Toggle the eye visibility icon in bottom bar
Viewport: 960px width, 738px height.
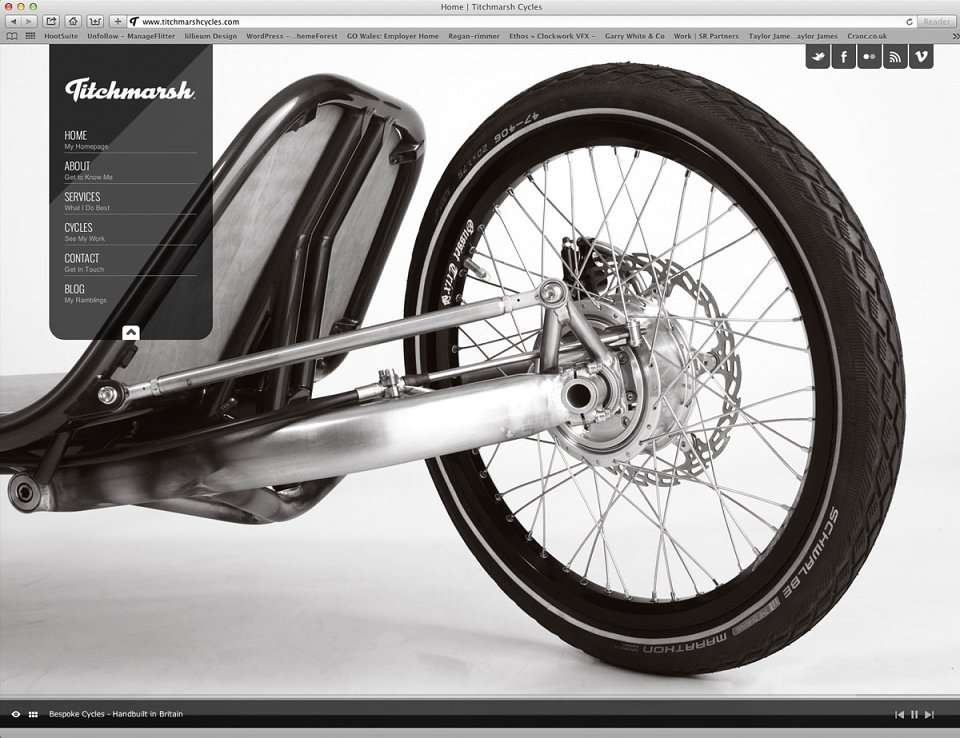point(16,714)
